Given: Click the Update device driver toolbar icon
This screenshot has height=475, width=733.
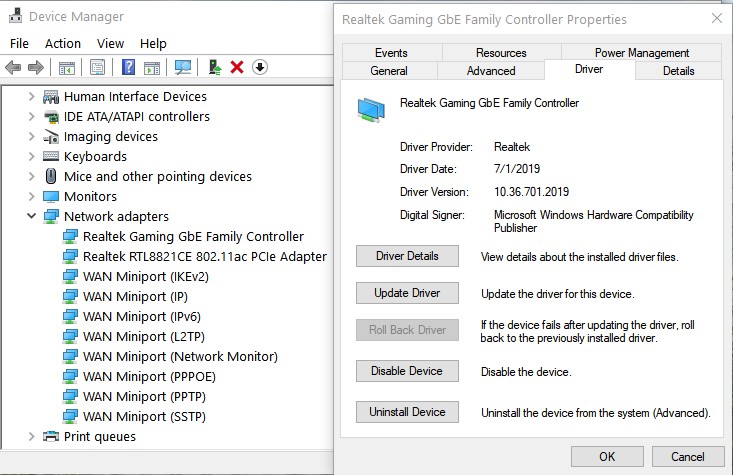Looking at the screenshot, I should (214, 67).
